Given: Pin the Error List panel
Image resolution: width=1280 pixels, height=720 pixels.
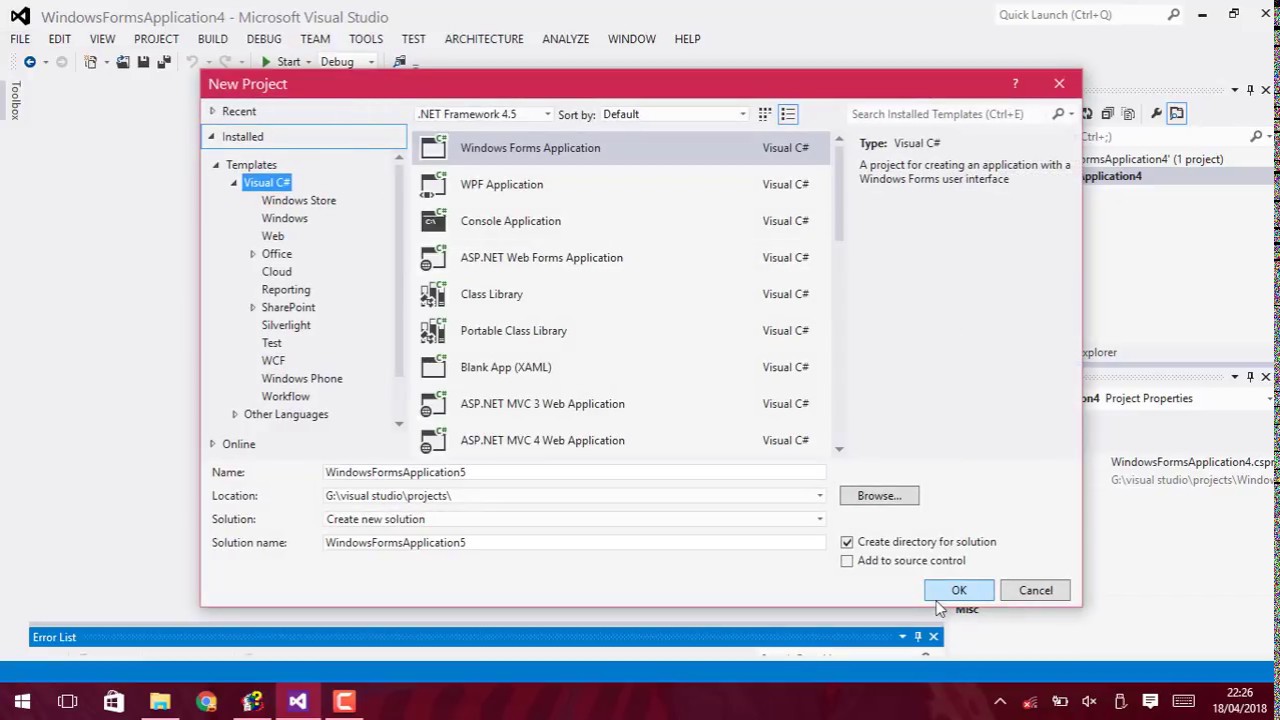Looking at the screenshot, I should (918, 637).
